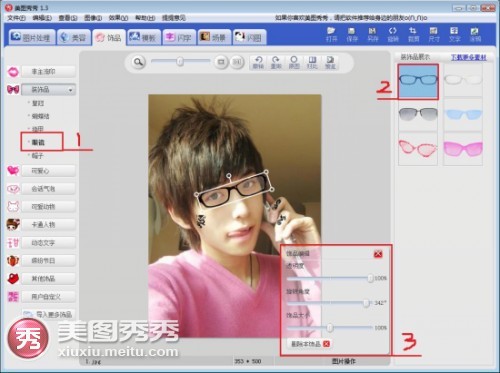500x373 pixels.
Task: Click the 保存 save icon
Action: point(351,31)
